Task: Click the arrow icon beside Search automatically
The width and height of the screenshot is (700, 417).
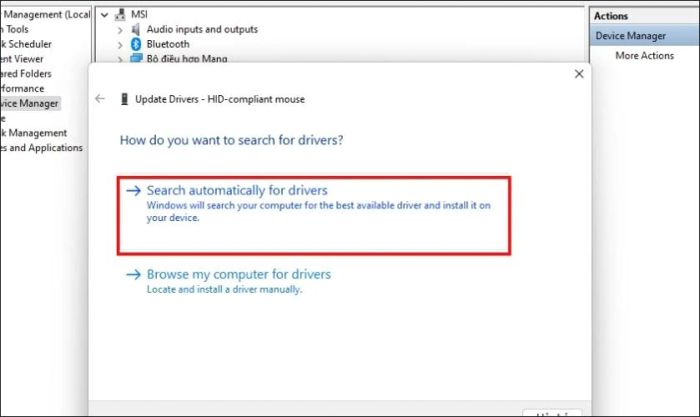Action: tap(133, 191)
